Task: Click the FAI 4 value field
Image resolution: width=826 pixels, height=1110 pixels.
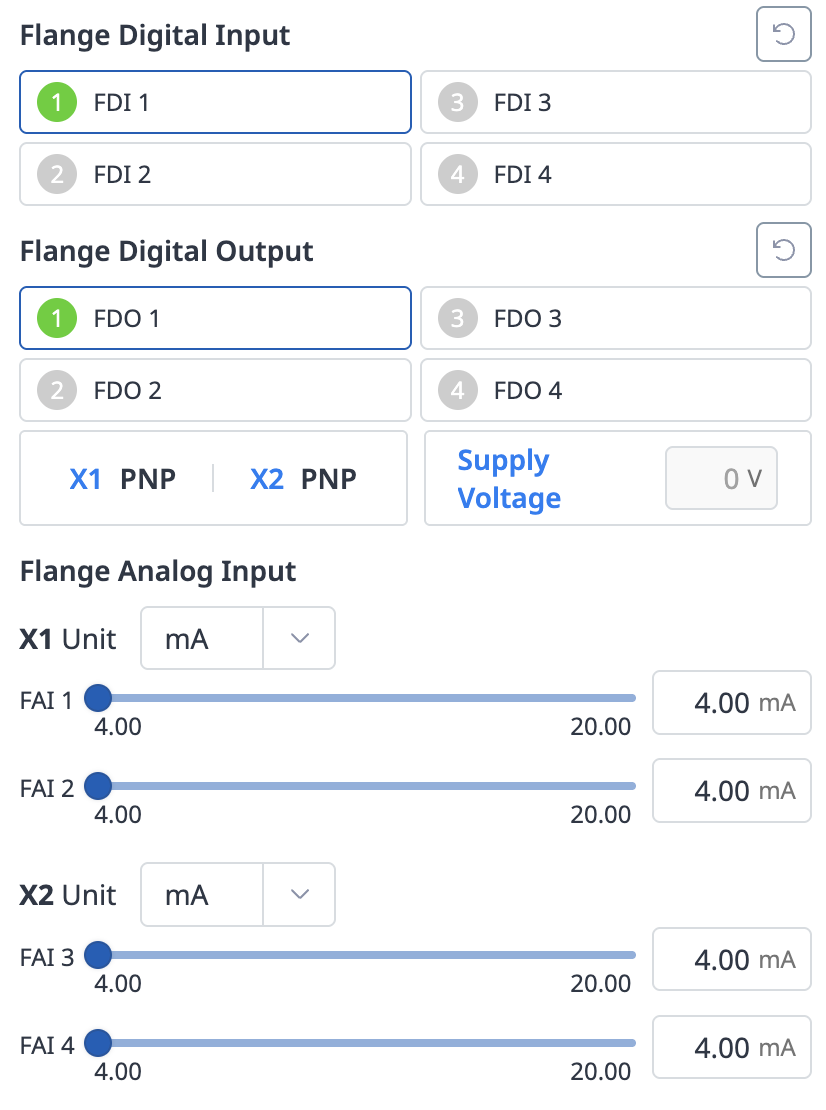Action: (731, 1047)
